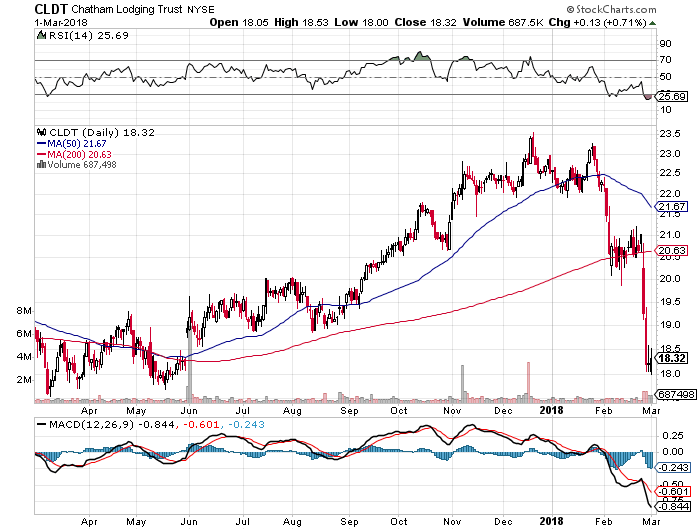Click the Volume 687.5K header value
The image size is (700, 530).
pyautogui.click(x=503, y=22)
